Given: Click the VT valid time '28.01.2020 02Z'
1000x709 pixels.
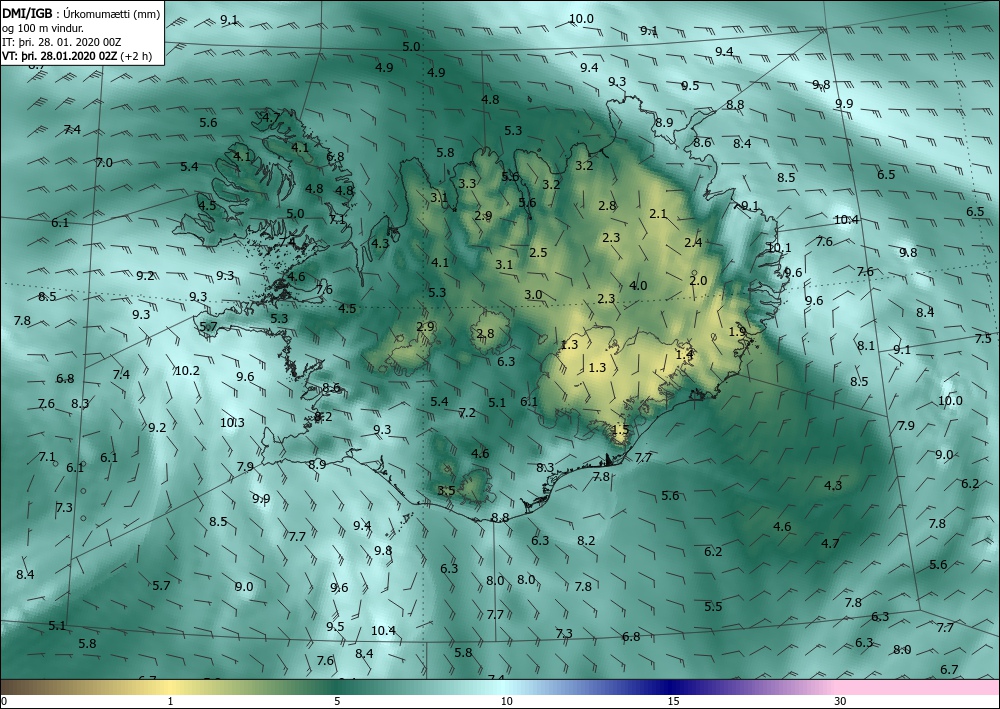Looking at the screenshot, I should click(80, 56).
